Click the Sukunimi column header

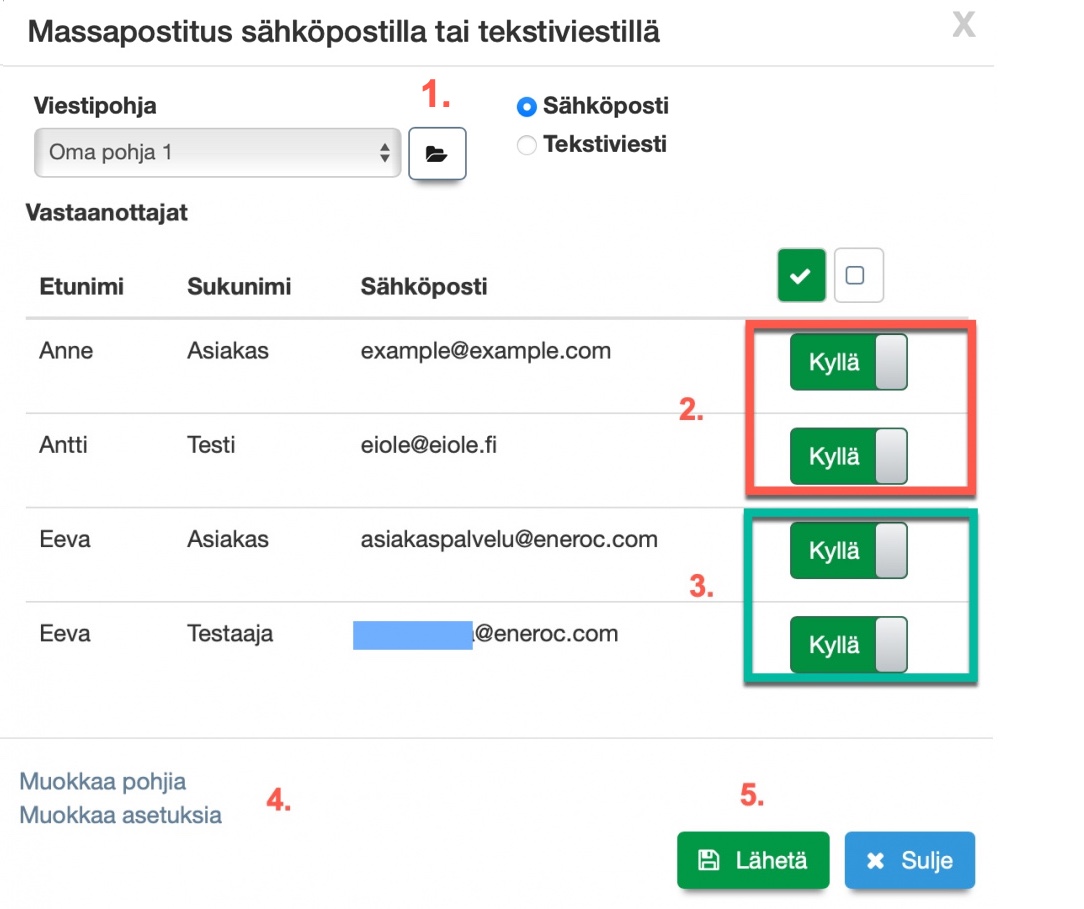click(239, 287)
